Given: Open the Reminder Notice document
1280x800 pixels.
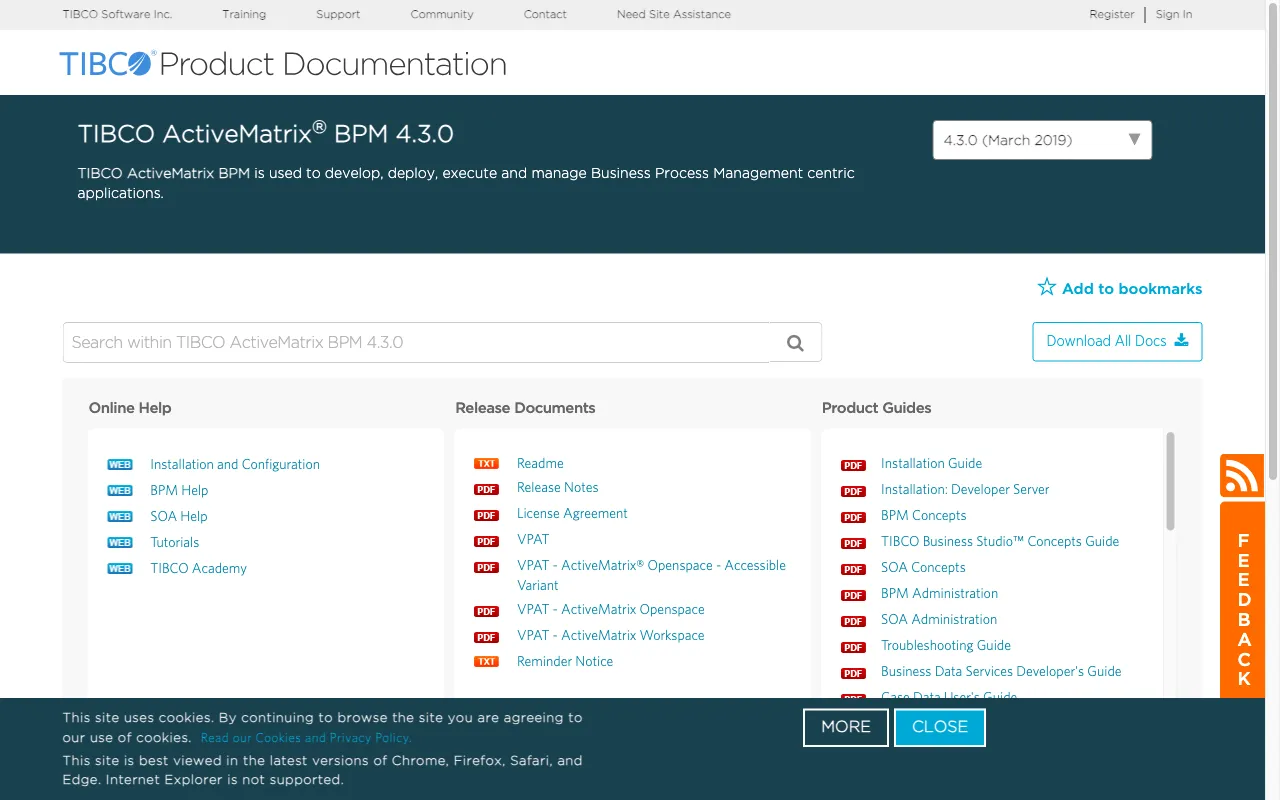Looking at the screenshot, I should coord(565,661).
